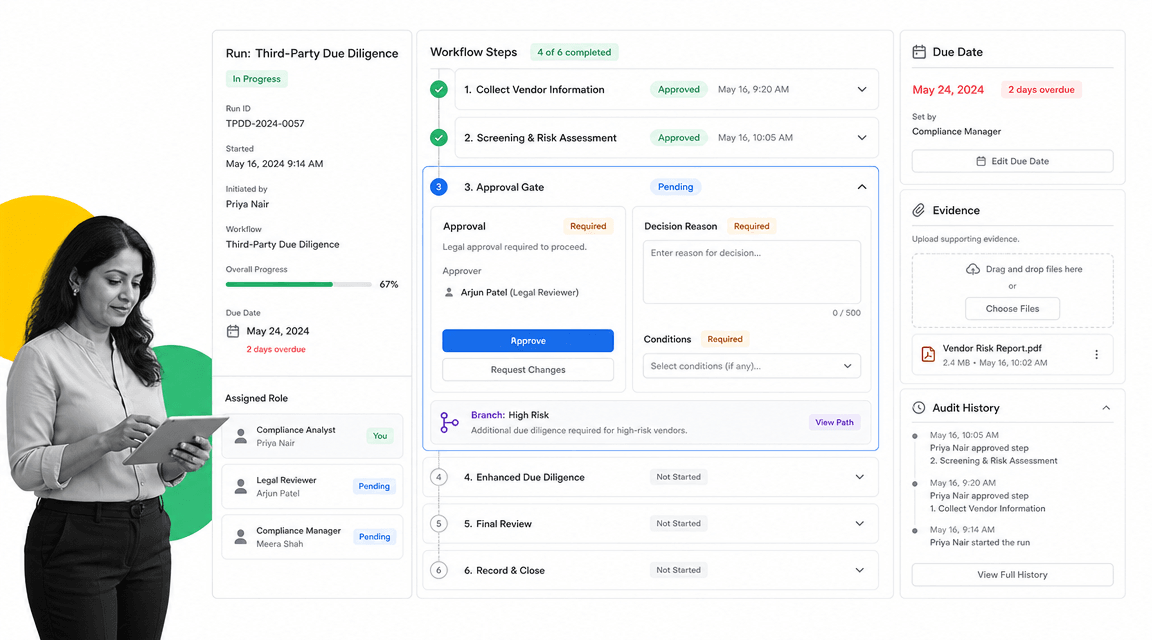The height and width of the screenshot is (640, 1152).
Task: Collapse the Audit History section
Action: (x=1106, y=408)
